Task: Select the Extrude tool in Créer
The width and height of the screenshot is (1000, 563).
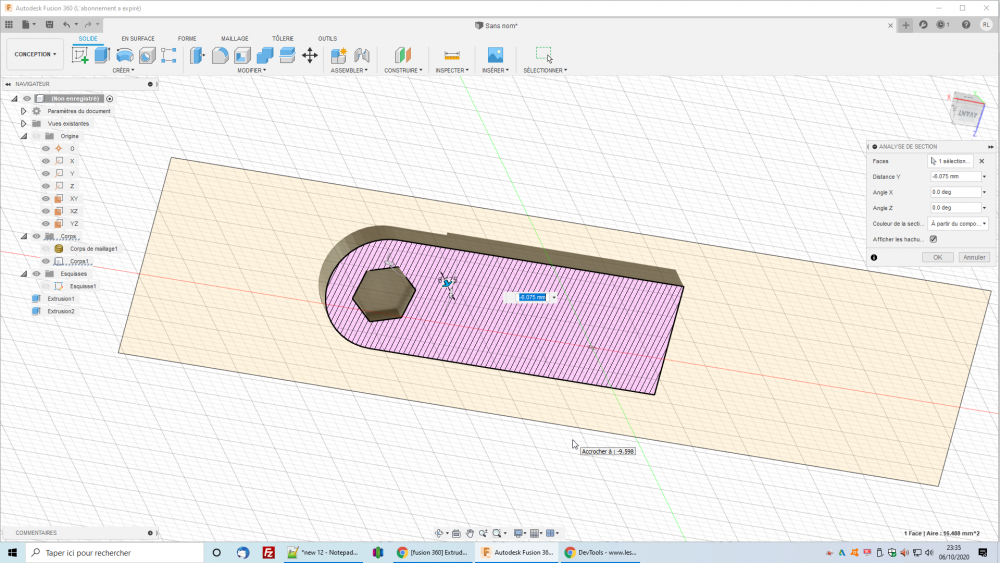Action: [x=102, y=55]
